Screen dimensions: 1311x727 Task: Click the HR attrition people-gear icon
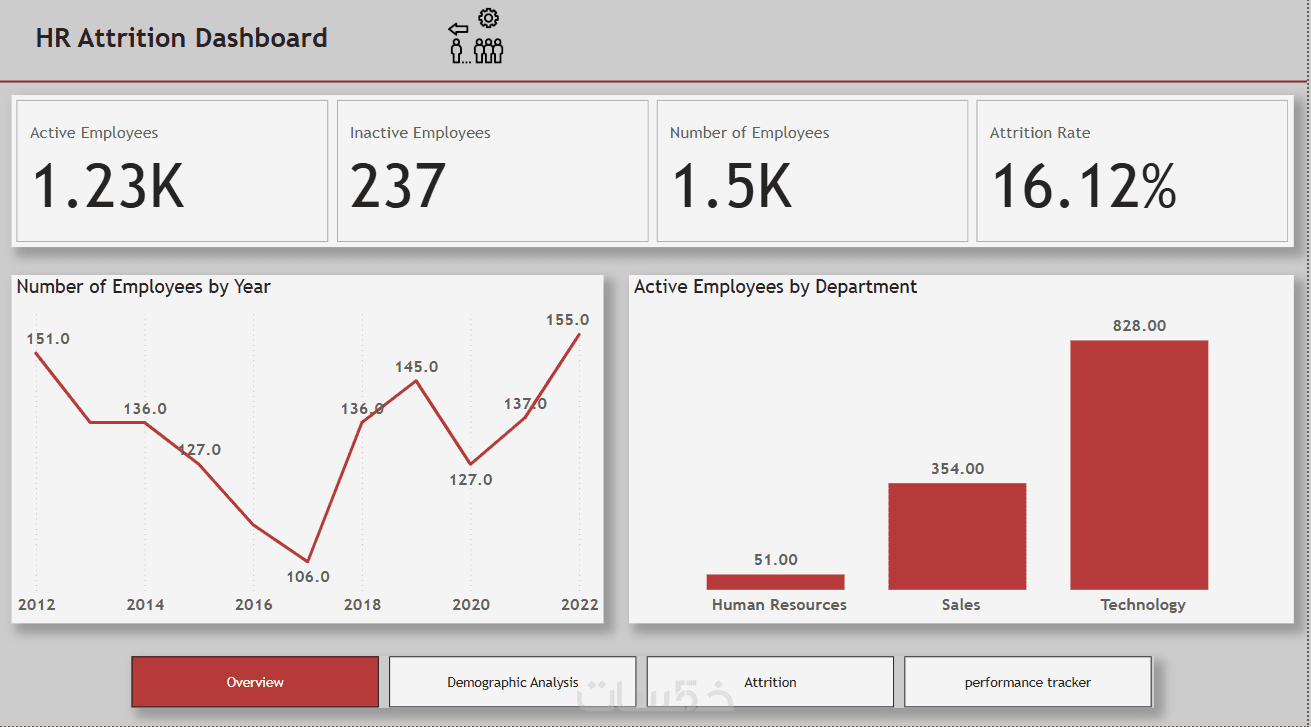(475, 36)
